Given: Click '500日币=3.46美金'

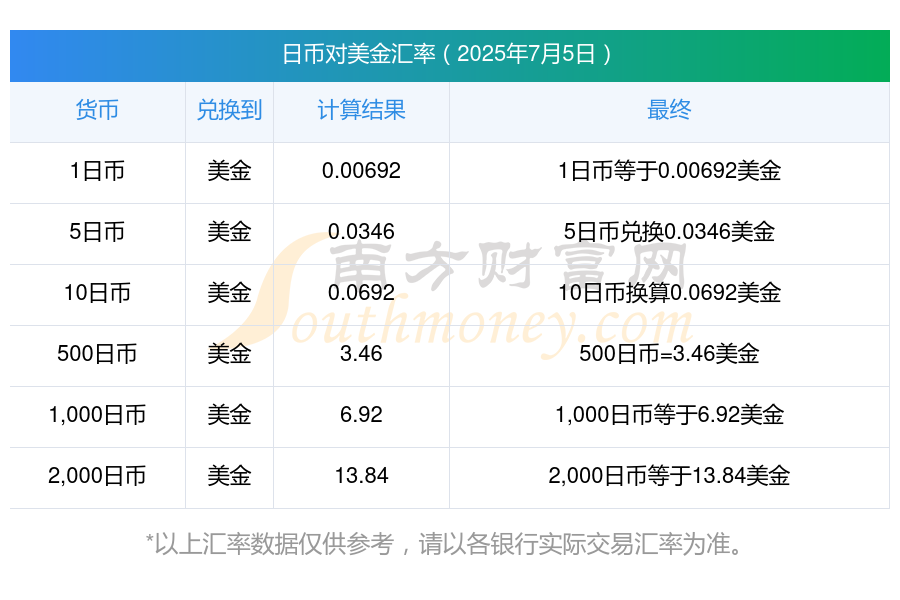Looking at the screenshot, I should [669, 354].
